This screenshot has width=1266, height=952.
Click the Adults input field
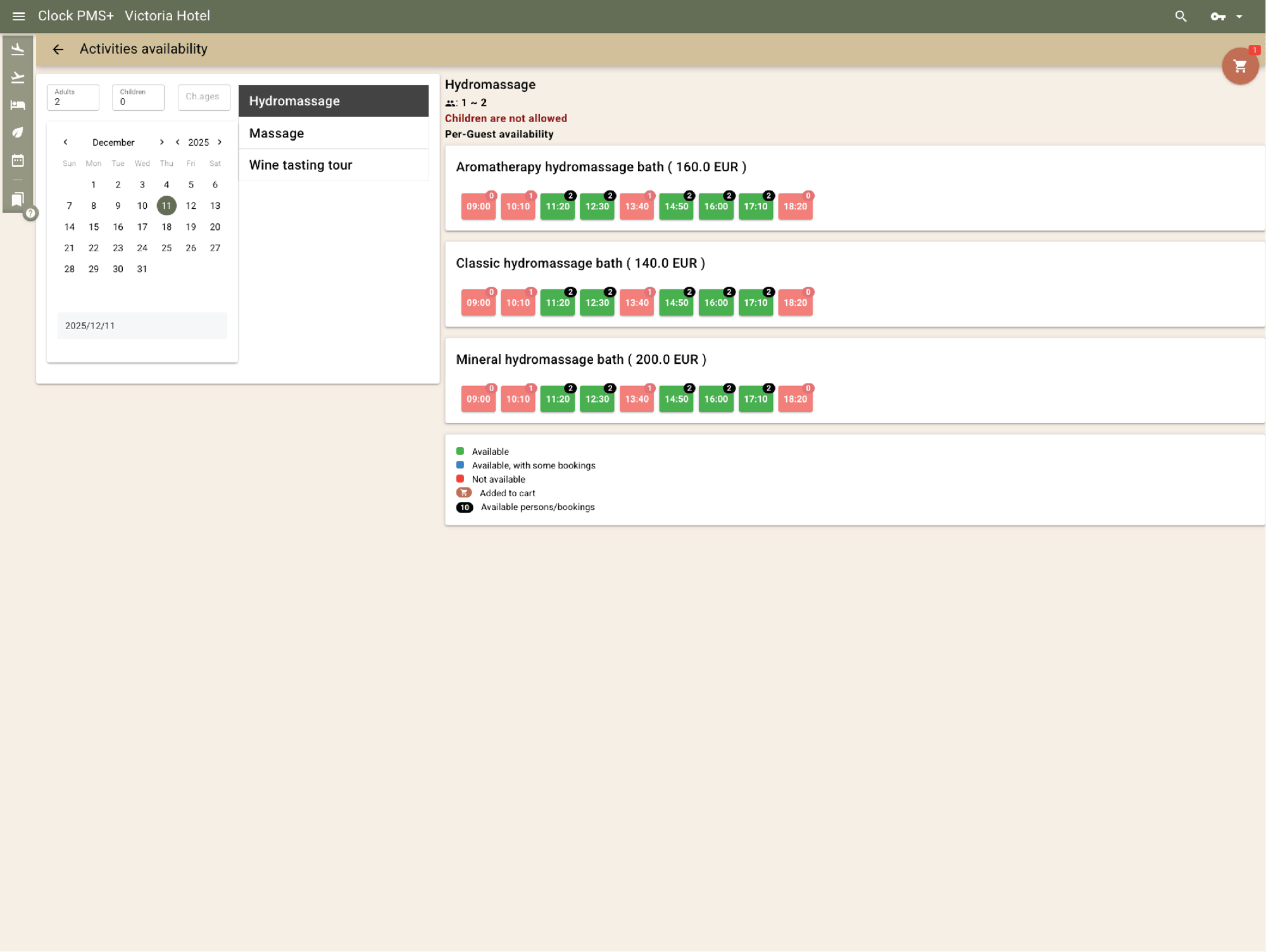[x=73, y=98]
